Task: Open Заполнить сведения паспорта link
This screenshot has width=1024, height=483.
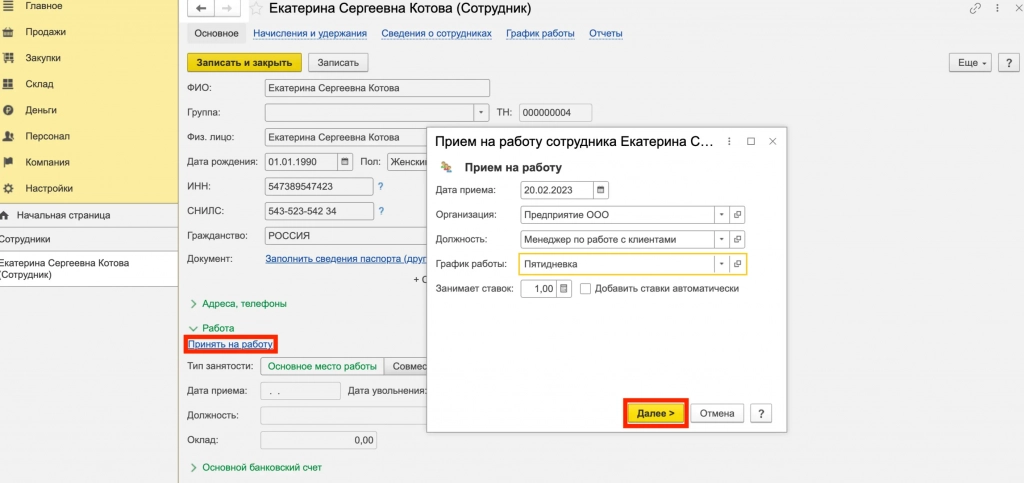Action: [345, 258]
